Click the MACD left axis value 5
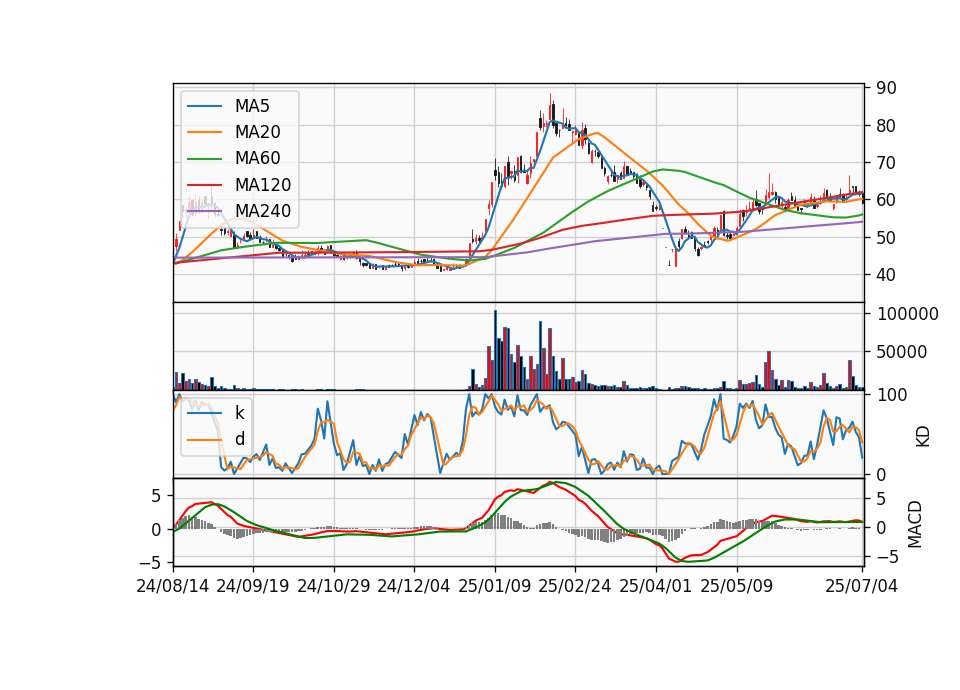The width and height of the screenshot is (960, 690). [156, 496]
